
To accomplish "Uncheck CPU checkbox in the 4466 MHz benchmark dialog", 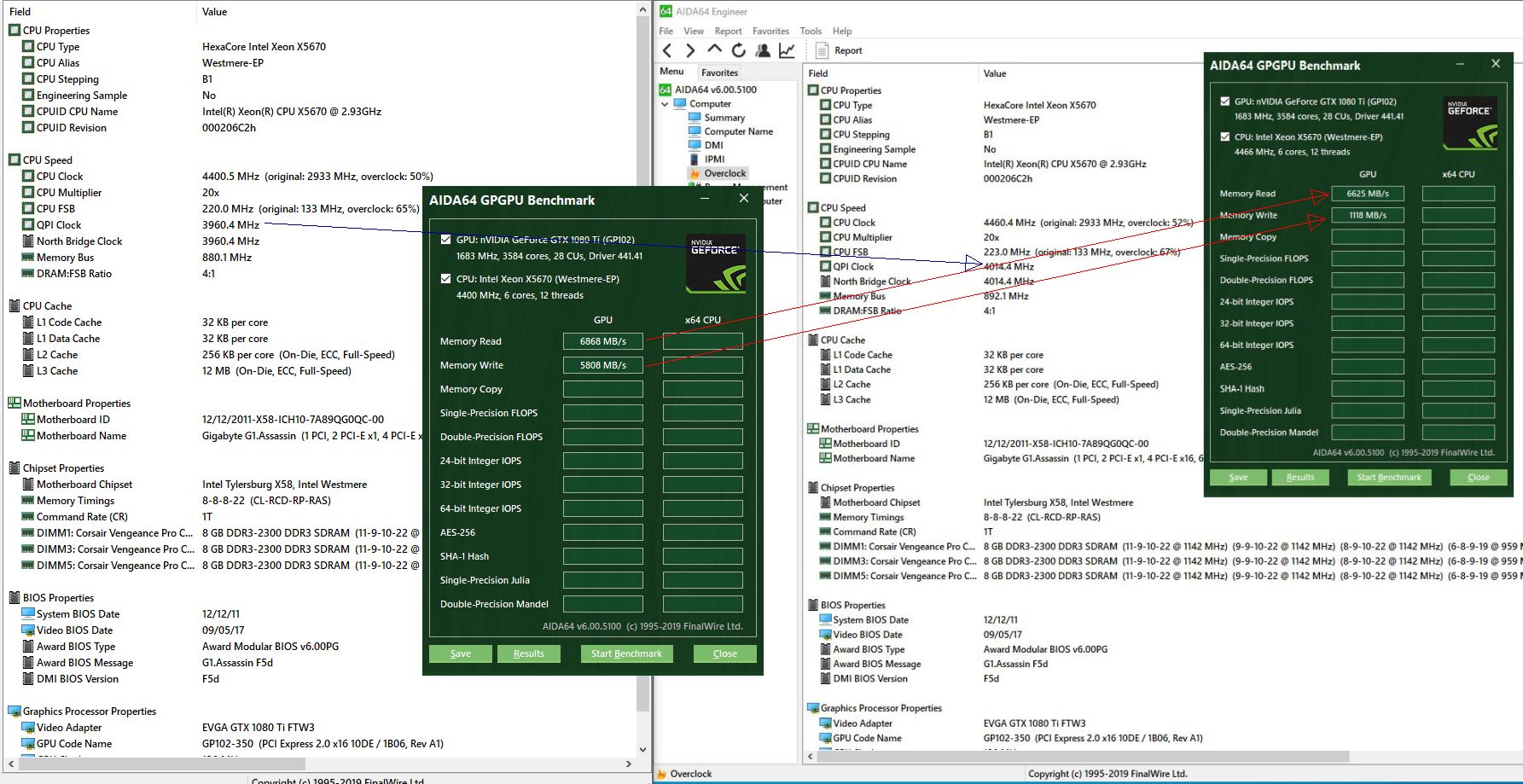I will click(1225, 136).
